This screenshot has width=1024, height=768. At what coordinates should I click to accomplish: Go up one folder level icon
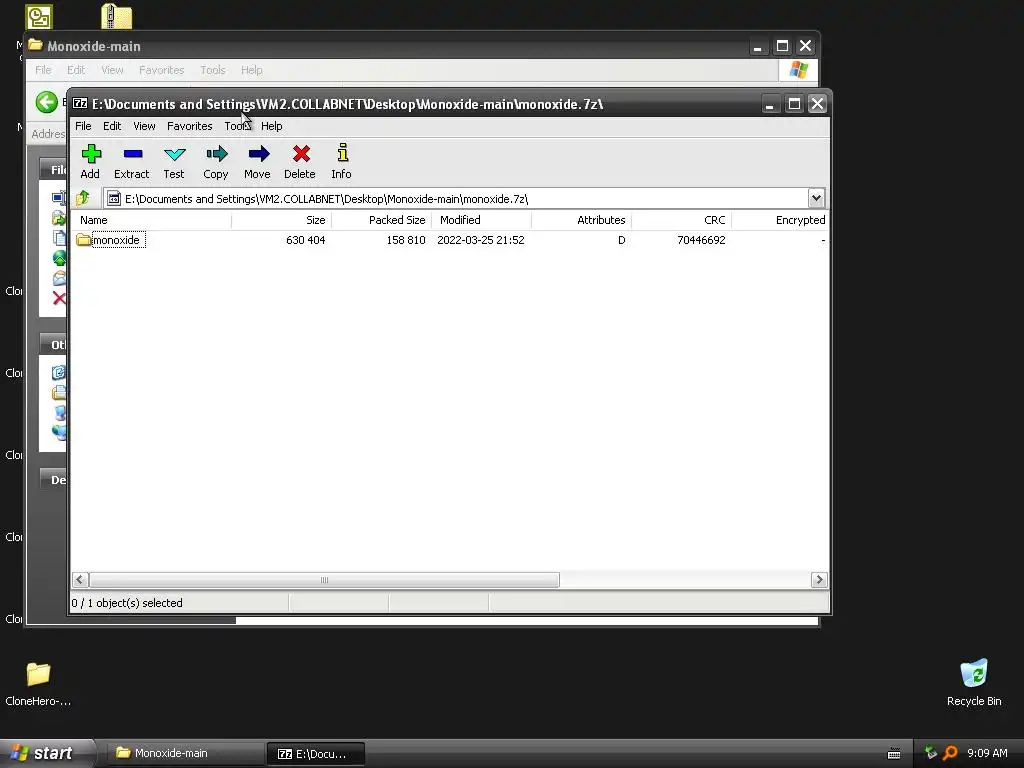click(x=83, y=198)
